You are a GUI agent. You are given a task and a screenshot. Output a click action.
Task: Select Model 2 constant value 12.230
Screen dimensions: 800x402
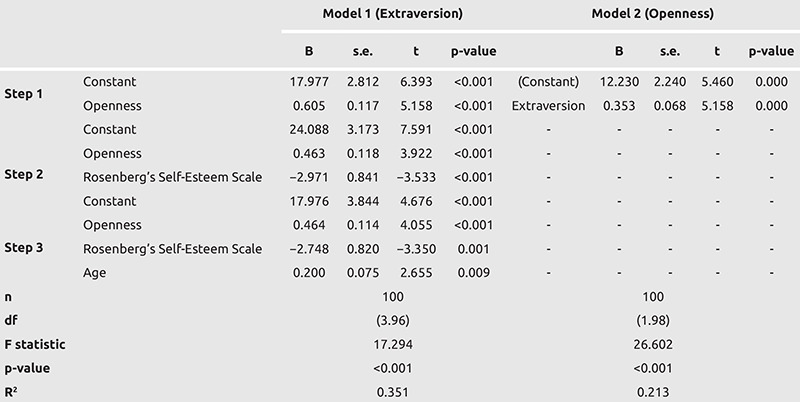point(618,82)
